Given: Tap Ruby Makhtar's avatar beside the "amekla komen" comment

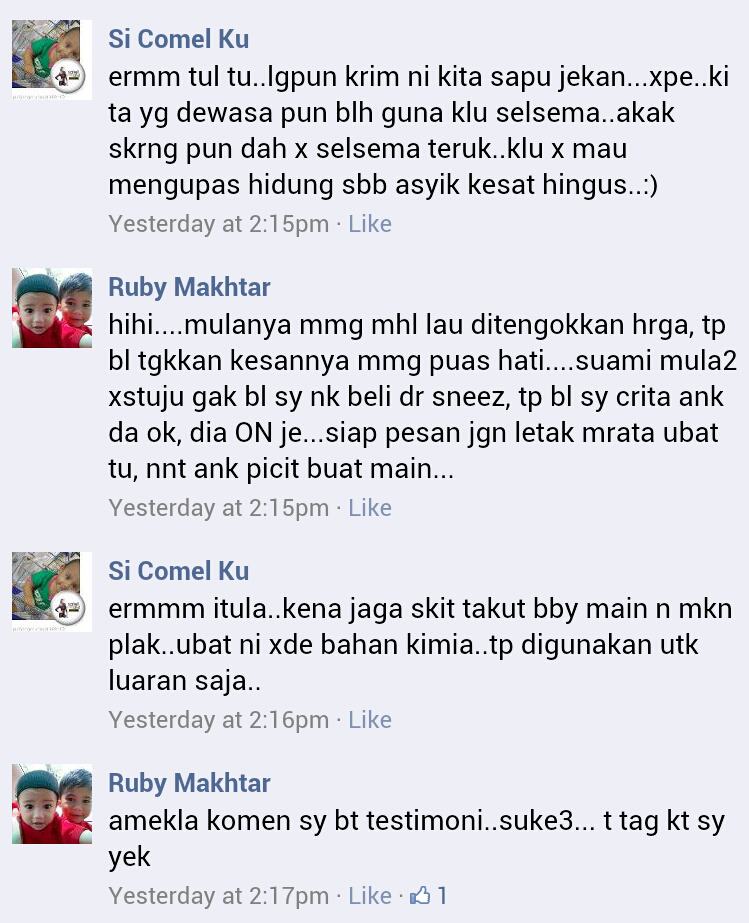Looking at the screenshot, I should [x=52, y=804].
